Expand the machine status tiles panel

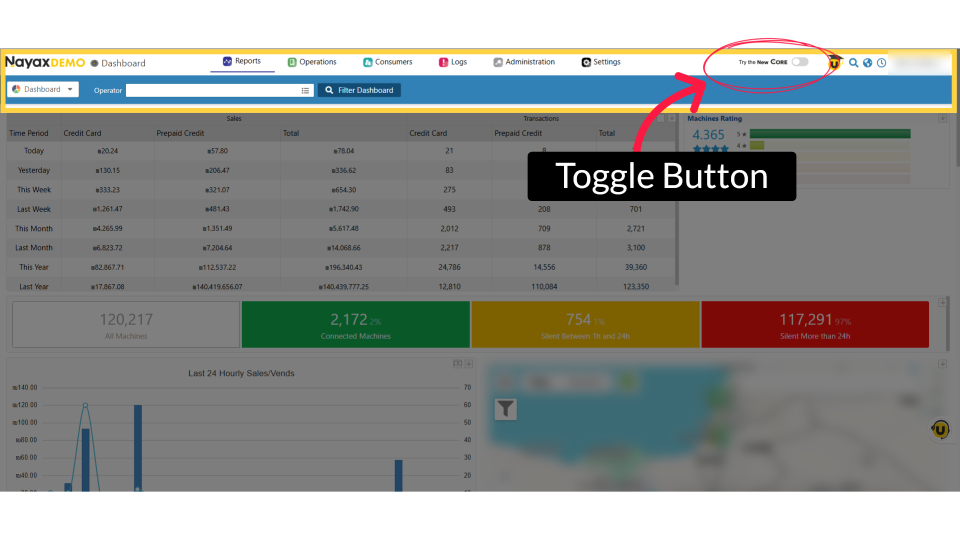(x=942, y=302)
